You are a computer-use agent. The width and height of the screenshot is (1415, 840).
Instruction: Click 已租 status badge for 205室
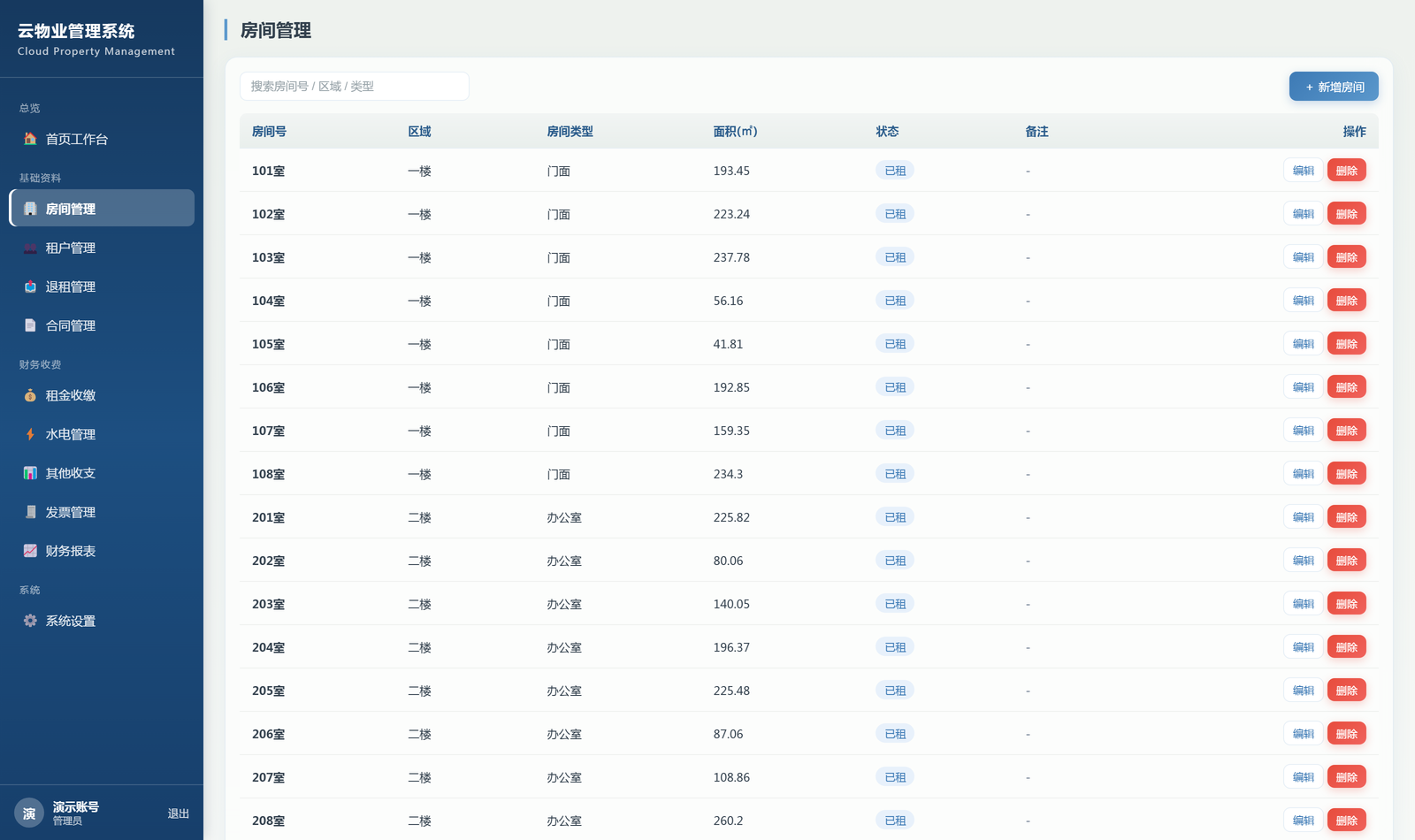pos(895,691)
